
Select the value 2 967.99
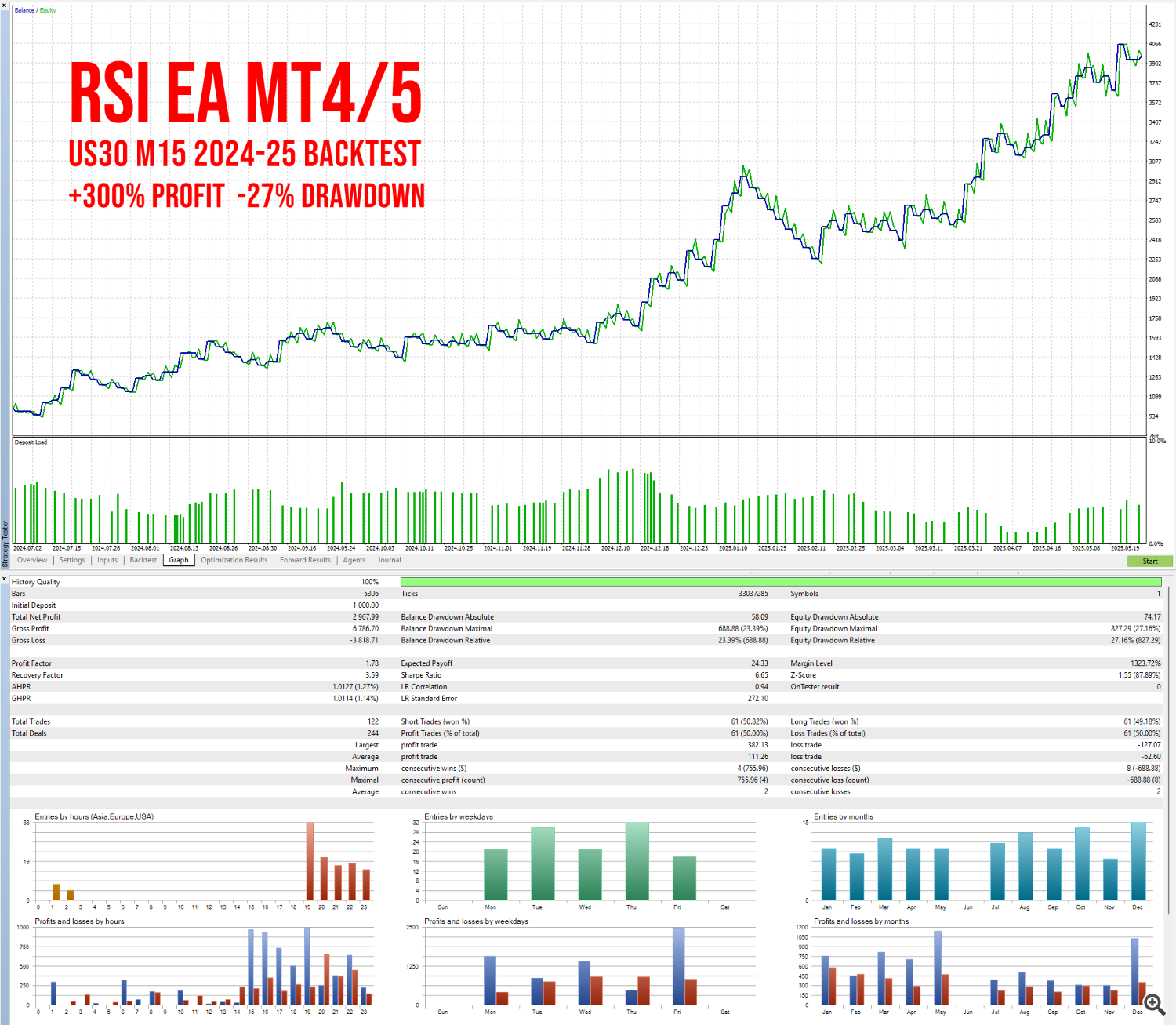(x=364, y=617)
